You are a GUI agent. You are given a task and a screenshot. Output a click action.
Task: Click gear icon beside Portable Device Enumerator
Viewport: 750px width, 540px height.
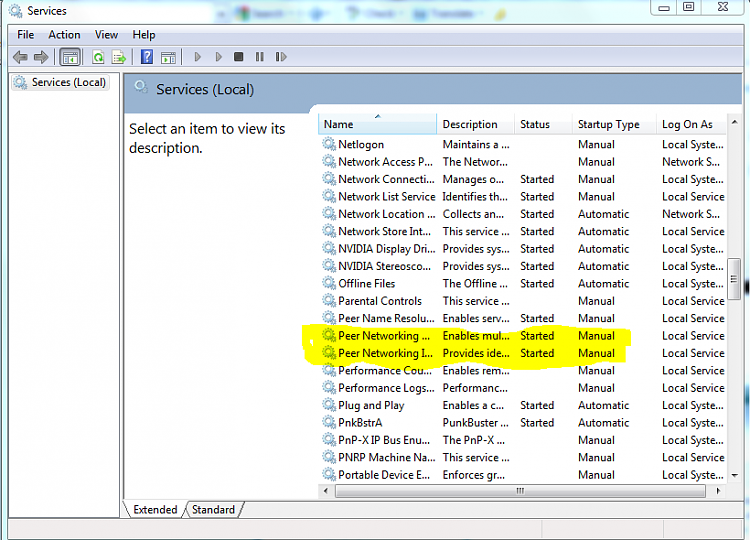(329, 474)
